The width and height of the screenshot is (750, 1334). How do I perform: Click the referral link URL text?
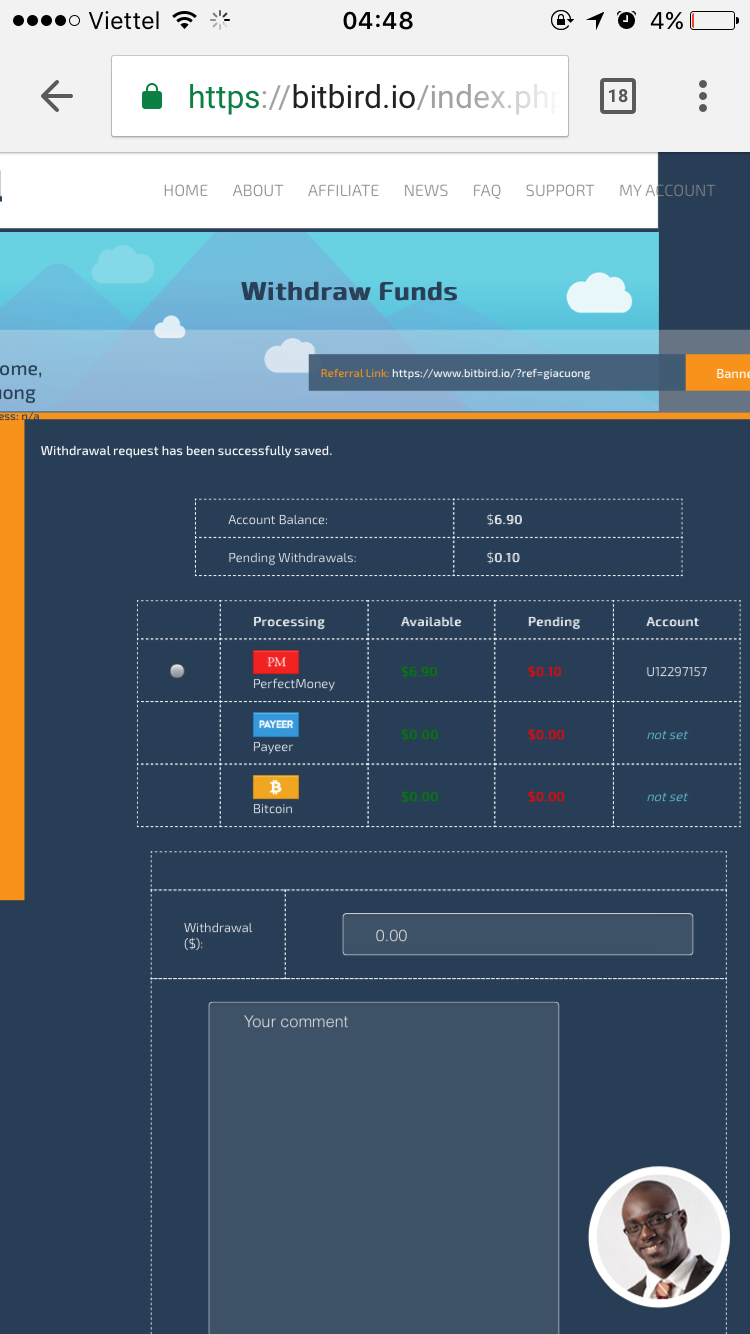(491, 373)
